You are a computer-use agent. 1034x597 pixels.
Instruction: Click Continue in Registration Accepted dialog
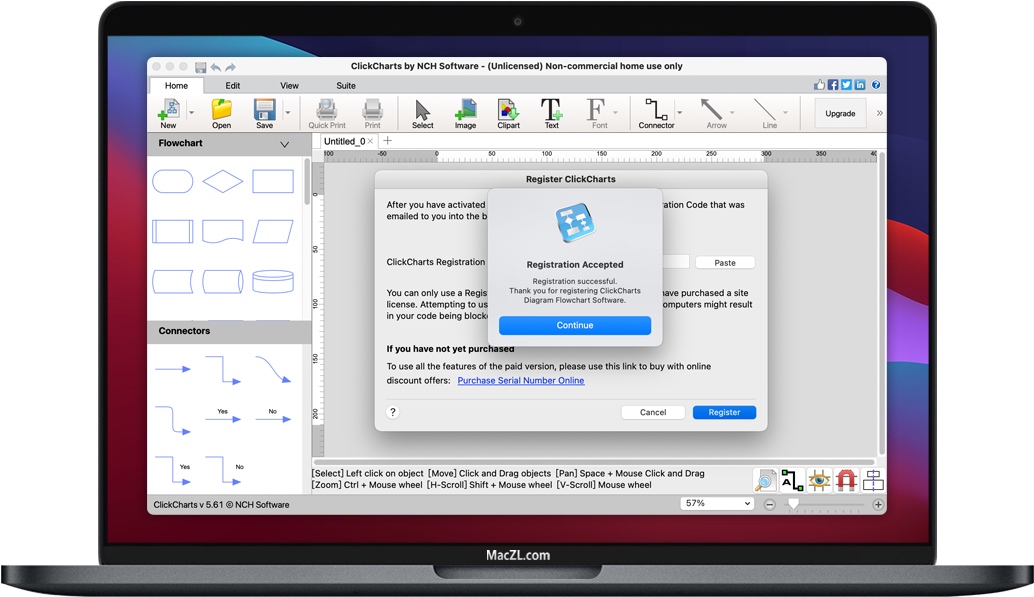575,325
